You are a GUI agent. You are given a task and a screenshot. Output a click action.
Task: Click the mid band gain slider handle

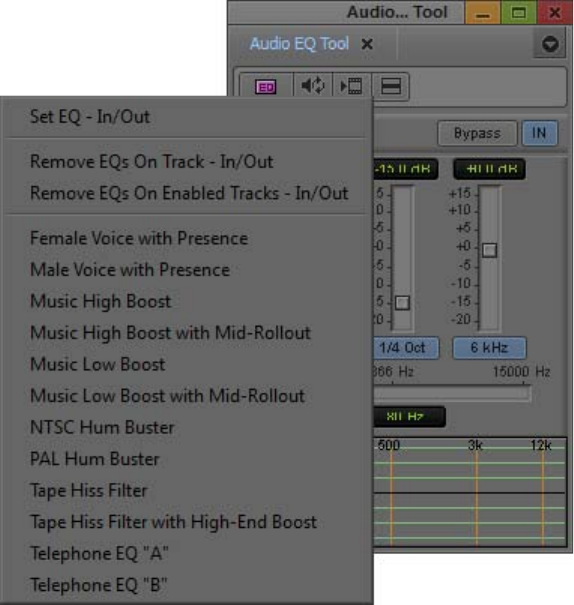point(402,303)
